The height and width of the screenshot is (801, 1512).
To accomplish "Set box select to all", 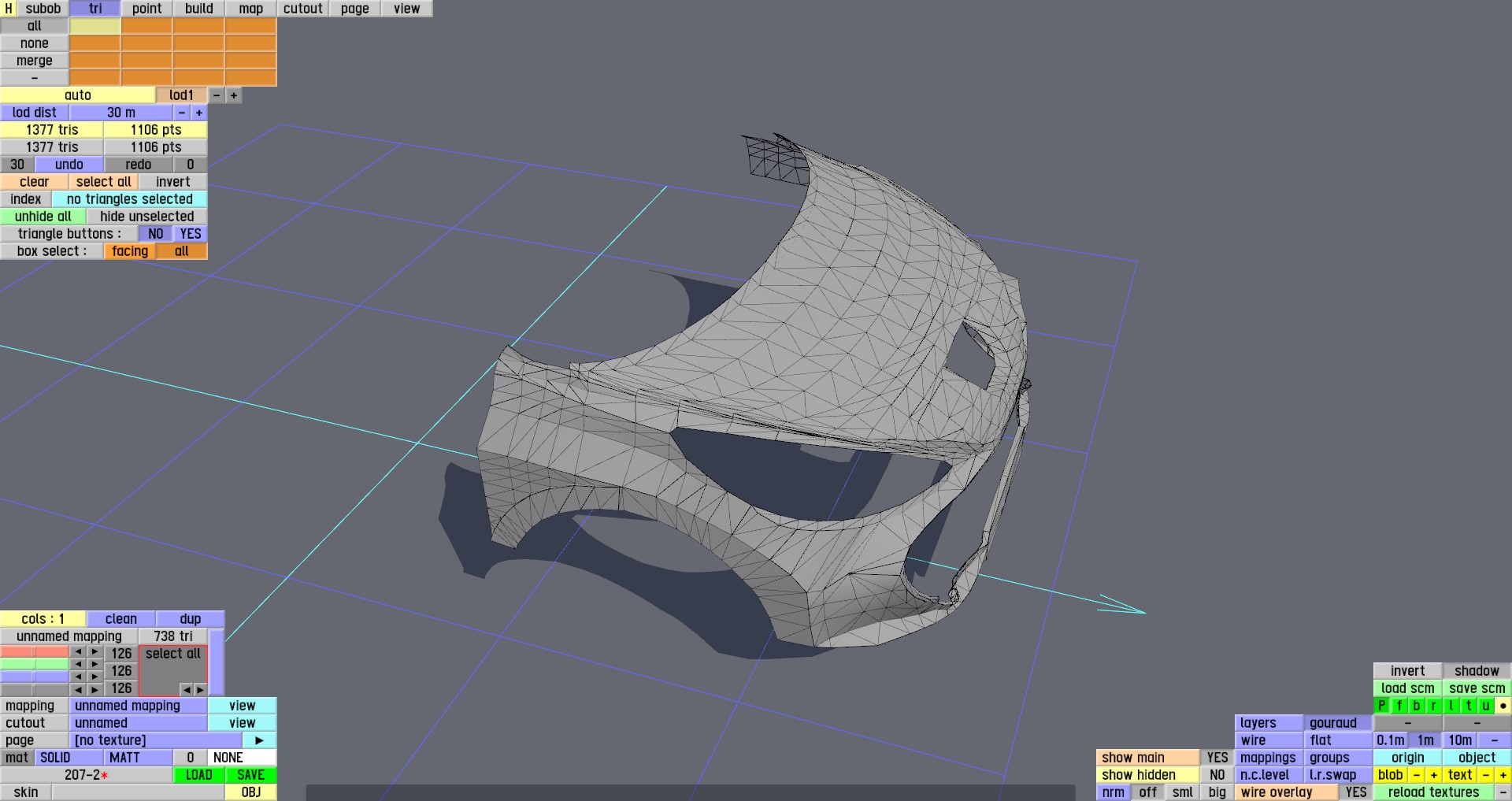I will tap(182, 251).
